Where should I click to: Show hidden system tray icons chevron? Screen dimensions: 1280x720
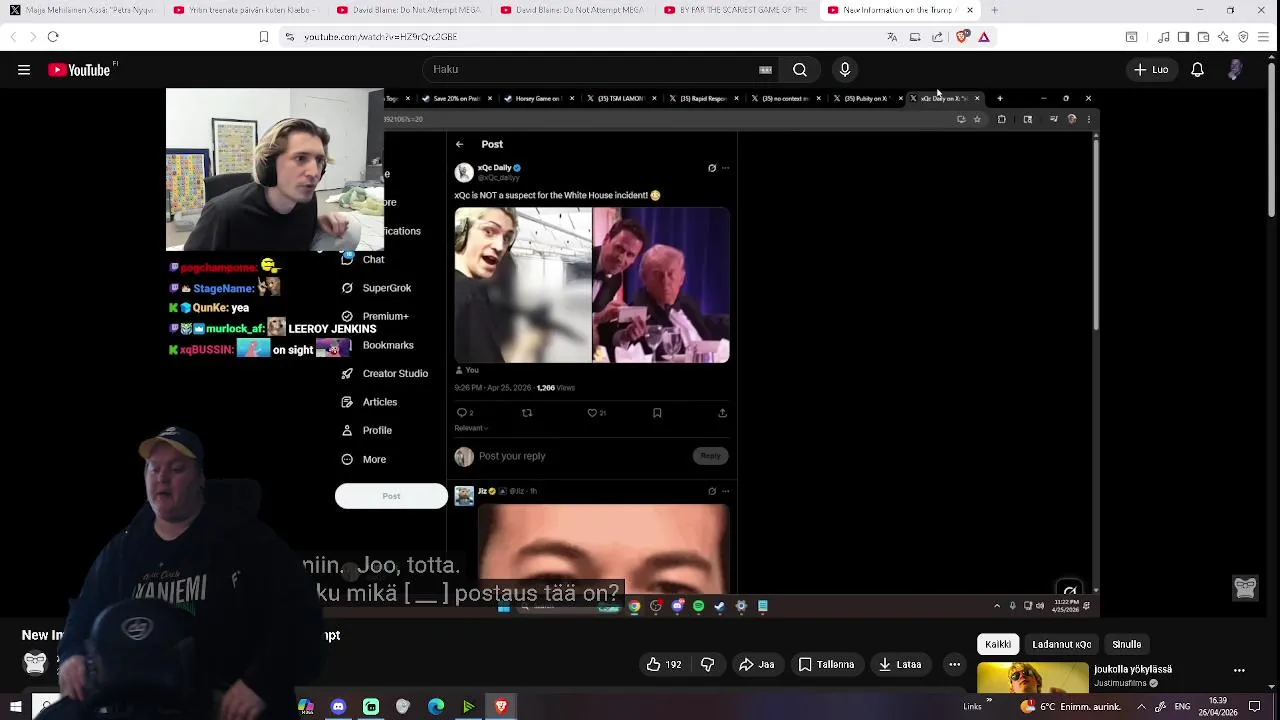tap(1141, 706)
